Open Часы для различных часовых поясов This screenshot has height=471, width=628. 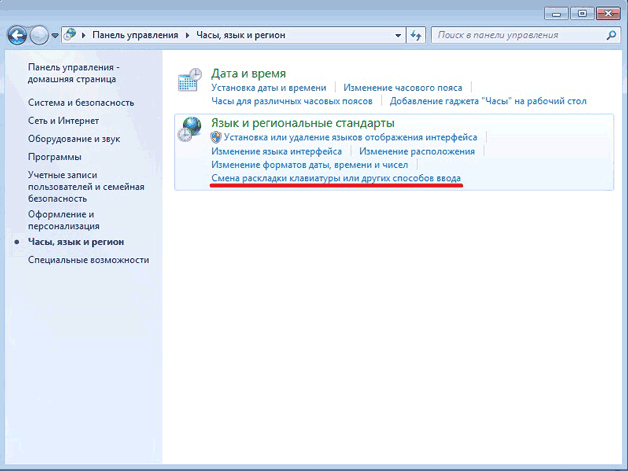[x=292, y=101]
